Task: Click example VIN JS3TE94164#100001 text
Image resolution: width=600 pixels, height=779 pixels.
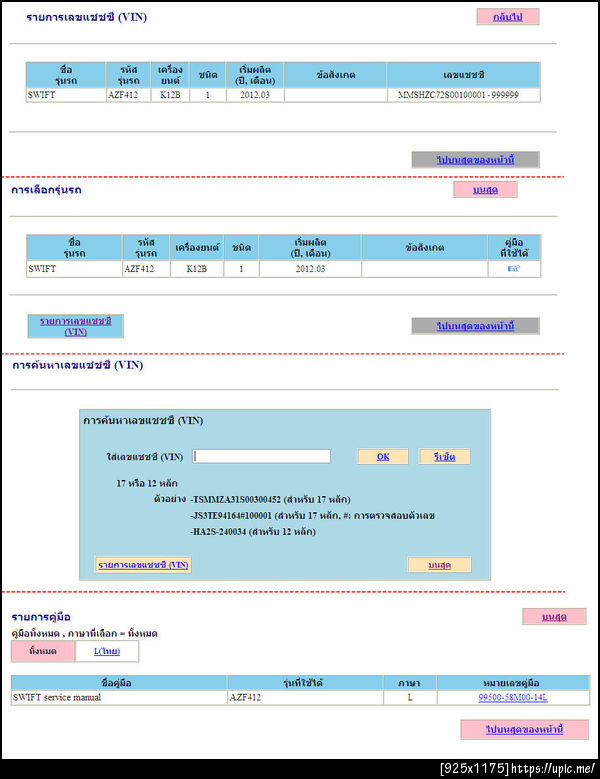Action: tap(232, 516)
